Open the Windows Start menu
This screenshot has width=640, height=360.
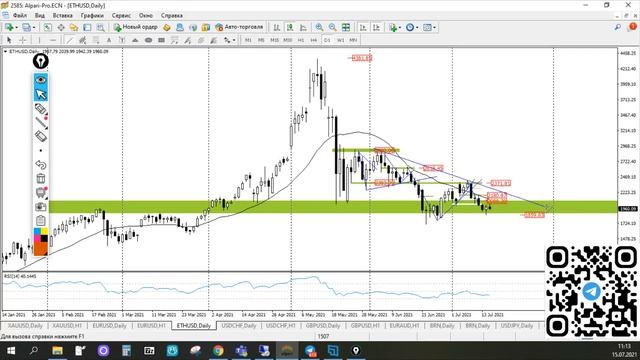[x=11, y=351]
